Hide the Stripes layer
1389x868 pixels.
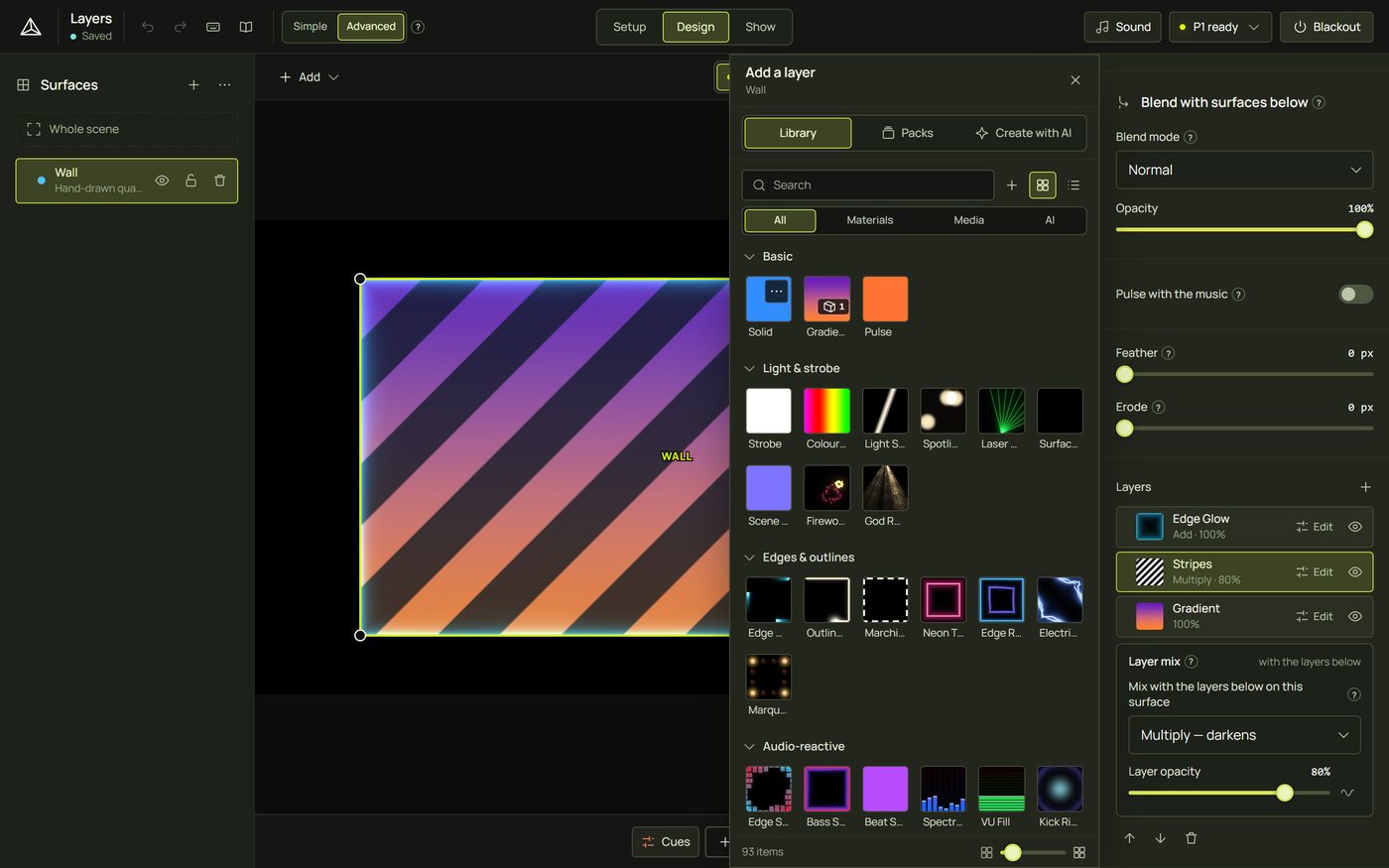[1355, 572]
